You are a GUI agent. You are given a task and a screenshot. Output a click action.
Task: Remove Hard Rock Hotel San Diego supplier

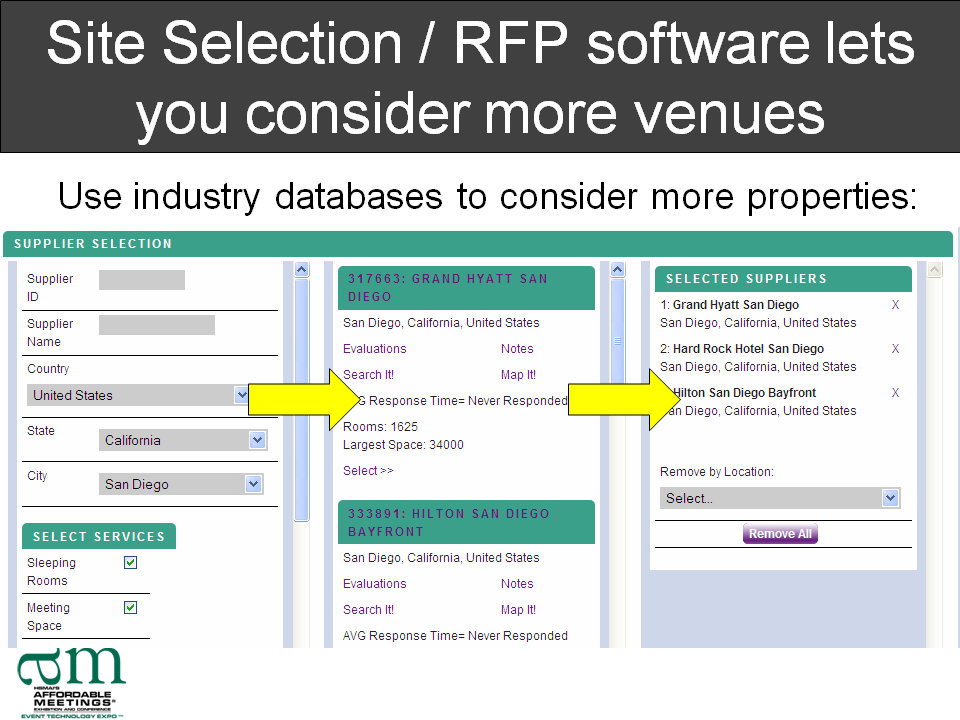point(895,349)
